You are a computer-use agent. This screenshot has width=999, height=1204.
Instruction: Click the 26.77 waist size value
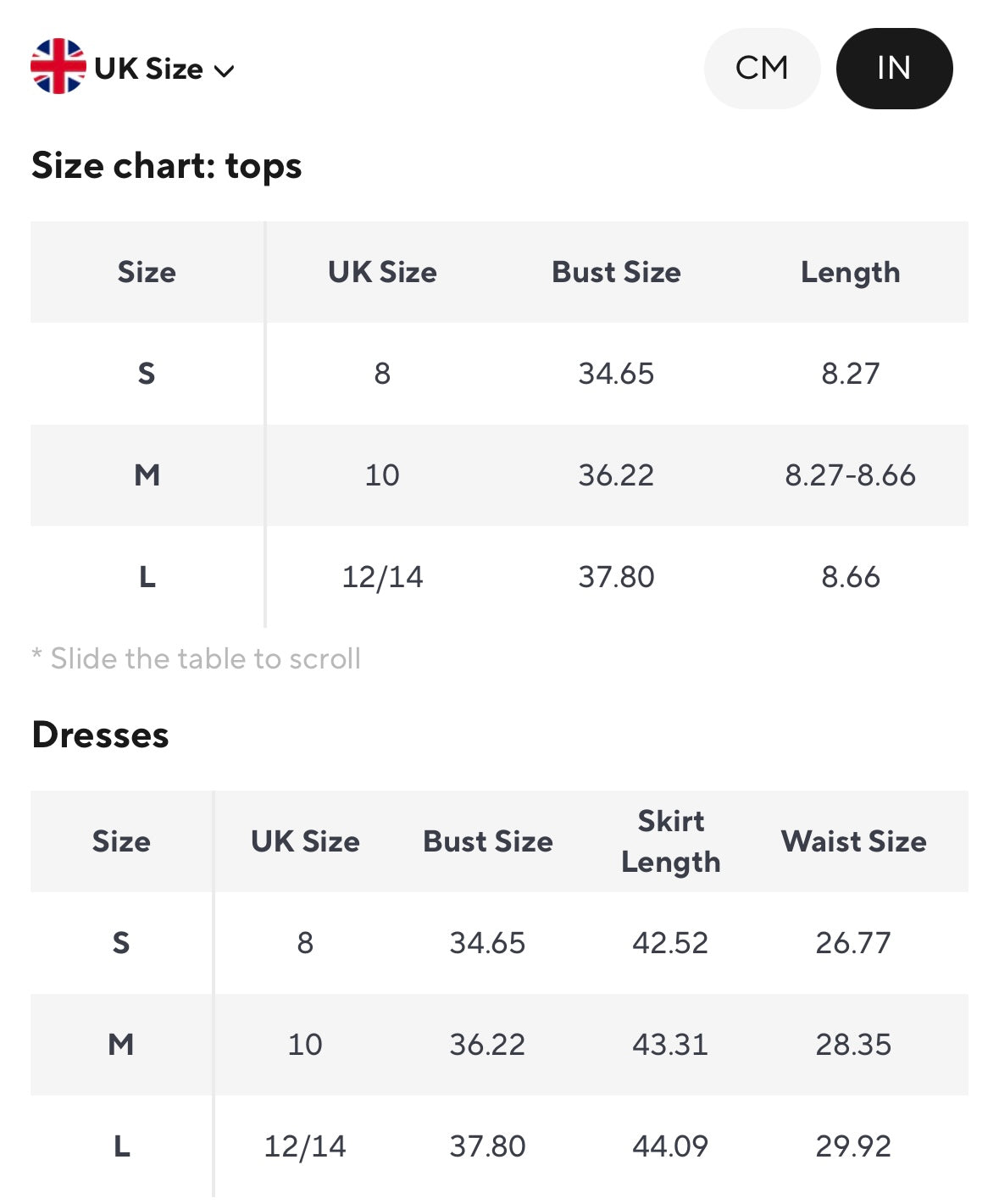853,943
